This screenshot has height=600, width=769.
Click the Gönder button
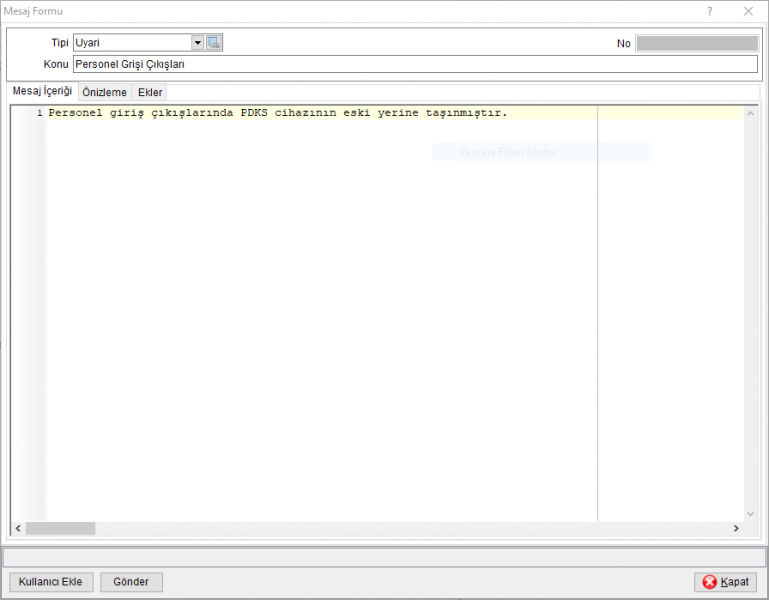131,582
